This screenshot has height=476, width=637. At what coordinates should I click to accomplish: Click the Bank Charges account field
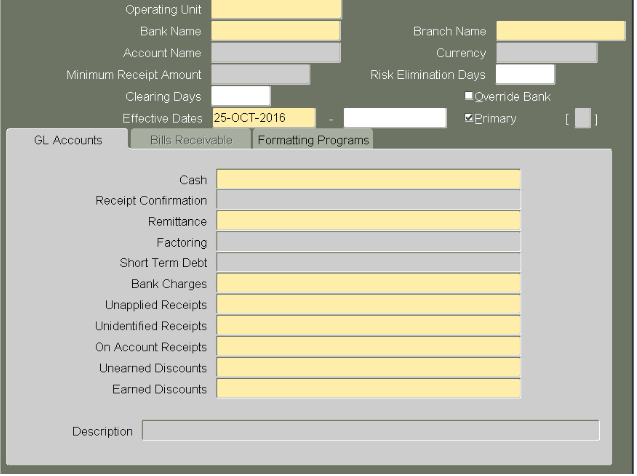[x=368, y=284]
